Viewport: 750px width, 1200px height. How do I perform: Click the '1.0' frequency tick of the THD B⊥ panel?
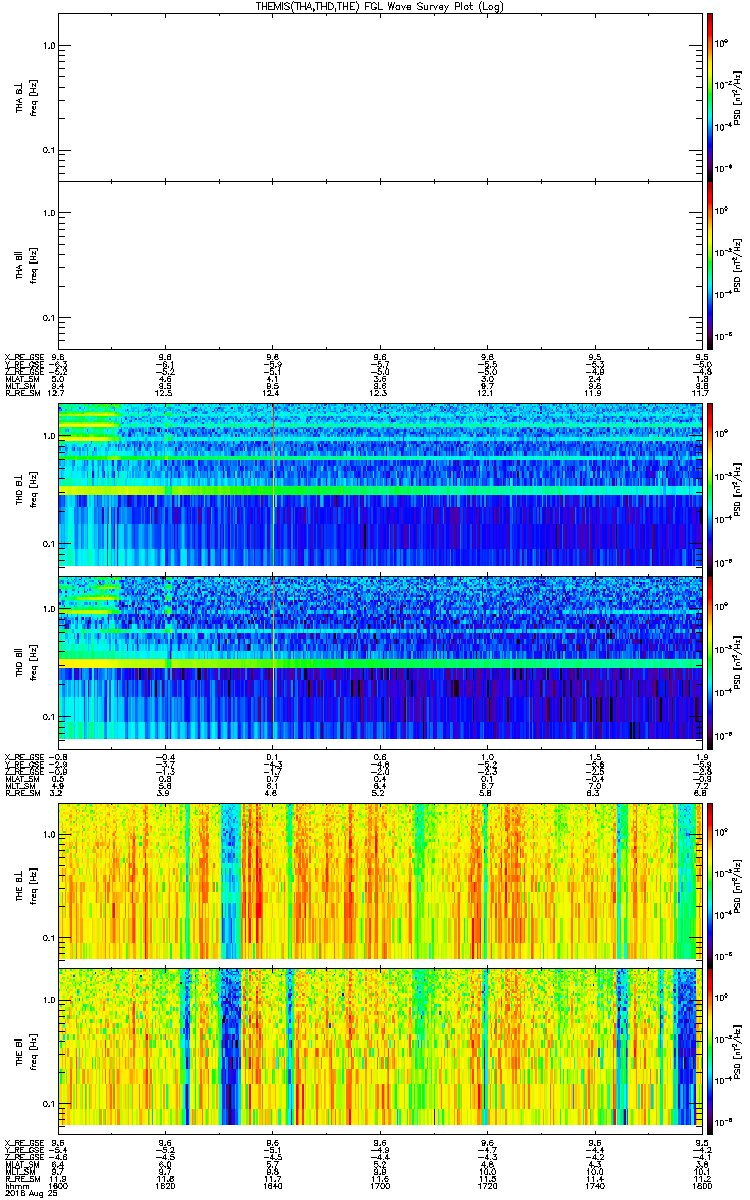(x=48, y=436)
